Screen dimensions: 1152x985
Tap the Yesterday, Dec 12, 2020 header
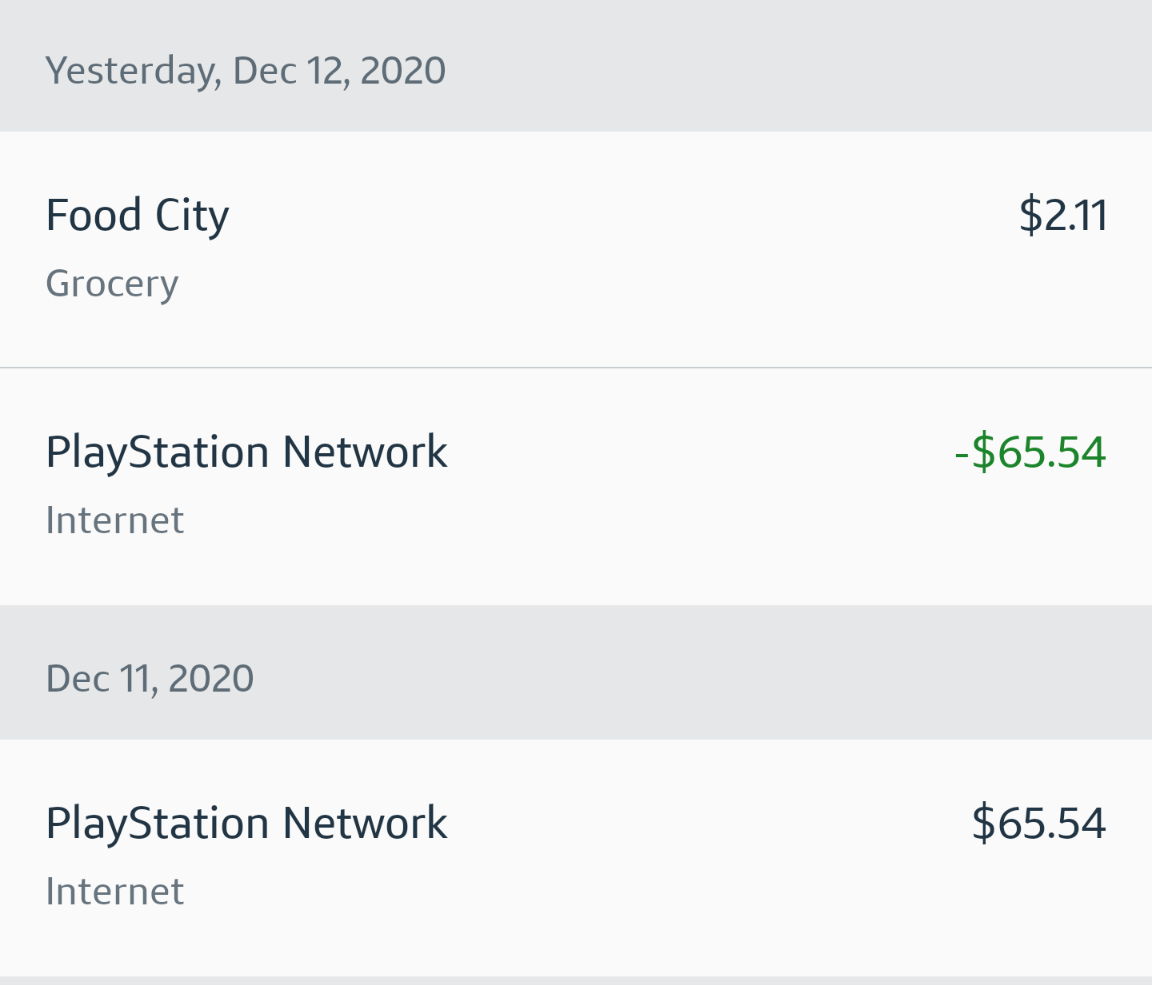(x=245, y=71)
